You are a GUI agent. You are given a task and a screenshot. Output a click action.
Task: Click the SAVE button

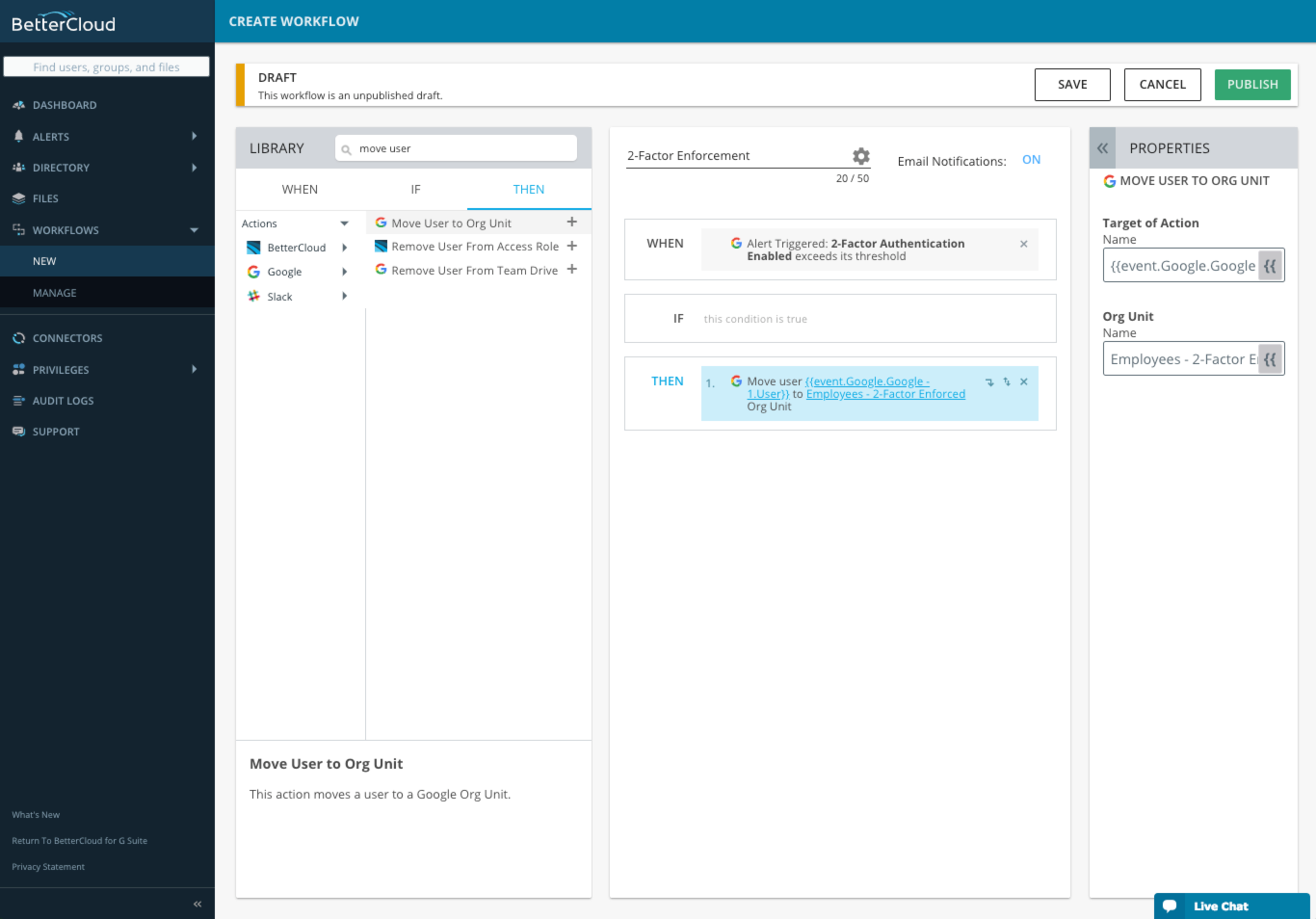click(1072, 85)
